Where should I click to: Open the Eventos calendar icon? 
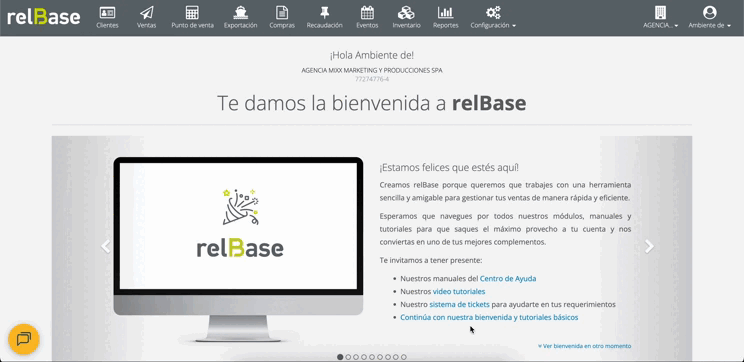(x=367, y=13)
